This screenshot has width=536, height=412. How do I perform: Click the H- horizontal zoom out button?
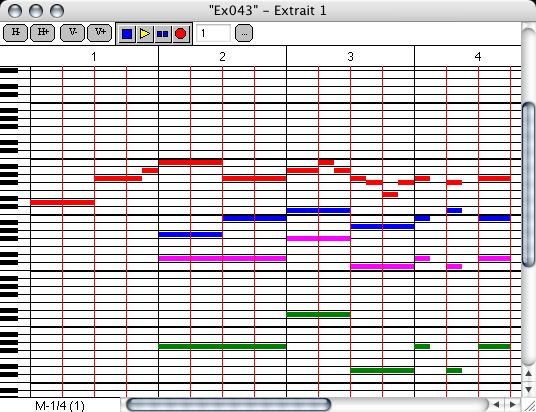coord(15,33)
